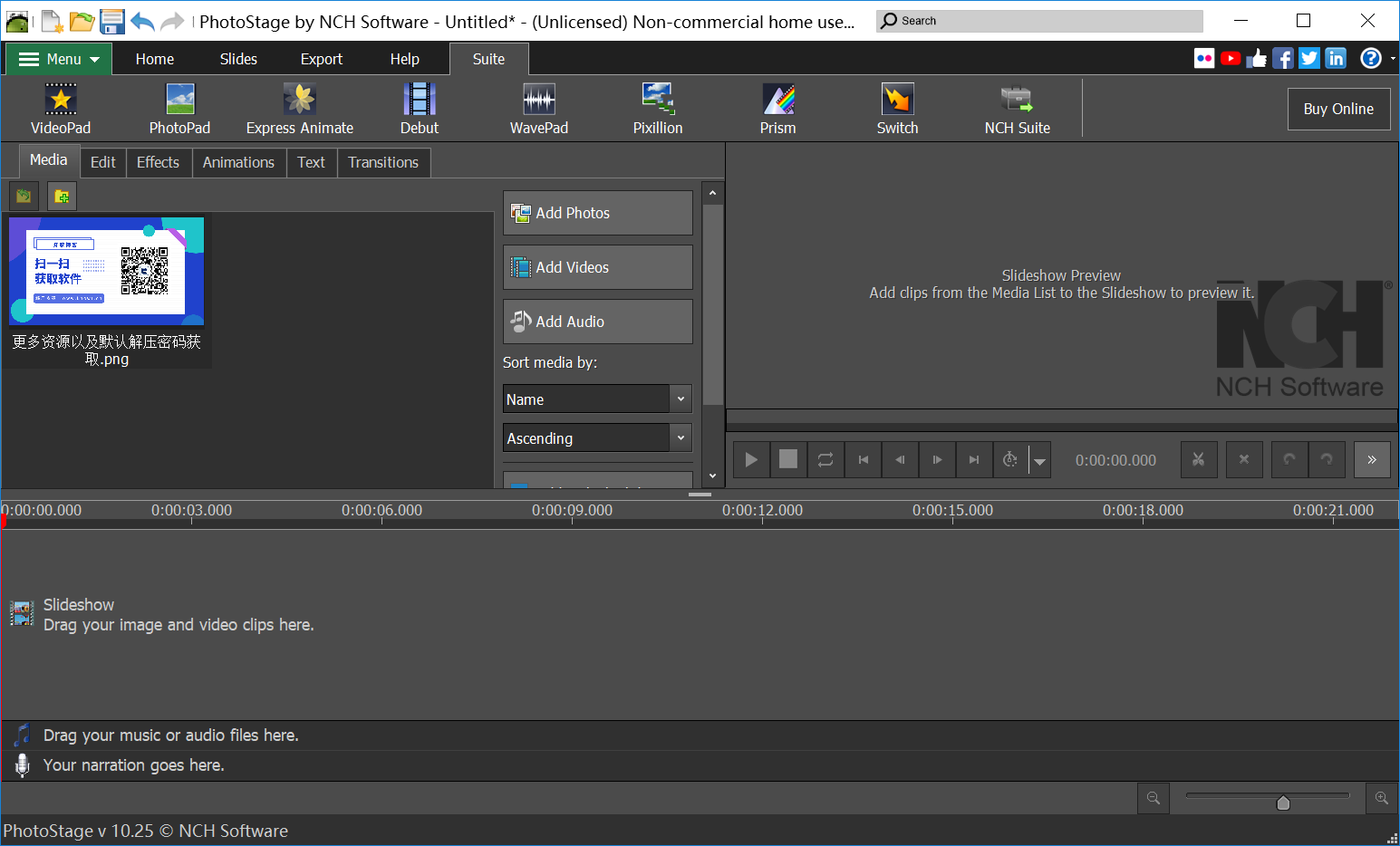Click the add folder icon in media bin
Viewport: 1400px width, 846px height.
pos(62,196)
